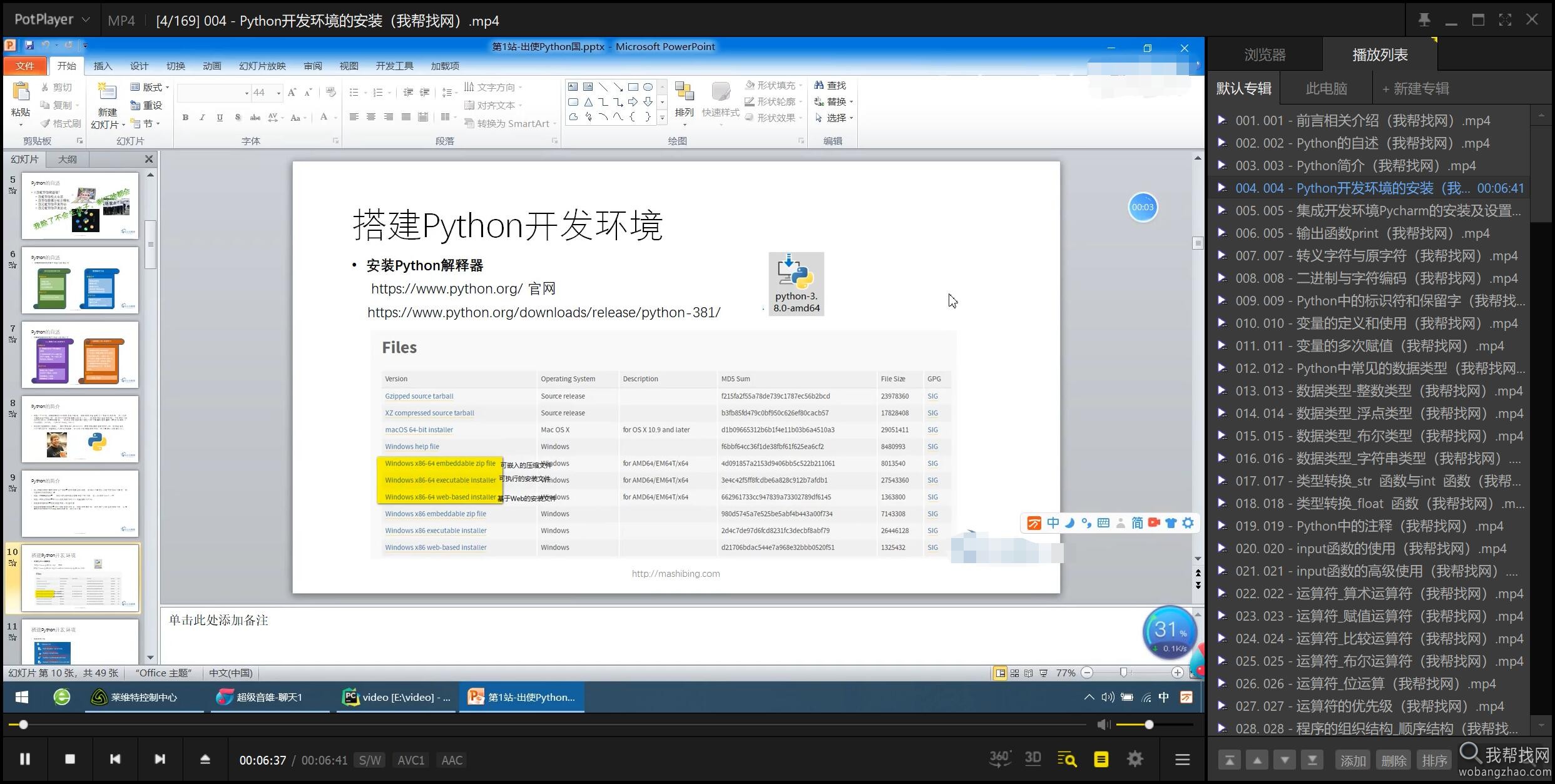
Task: Switch to the 大纲 outline pane tab
Action: coord(67,159)
